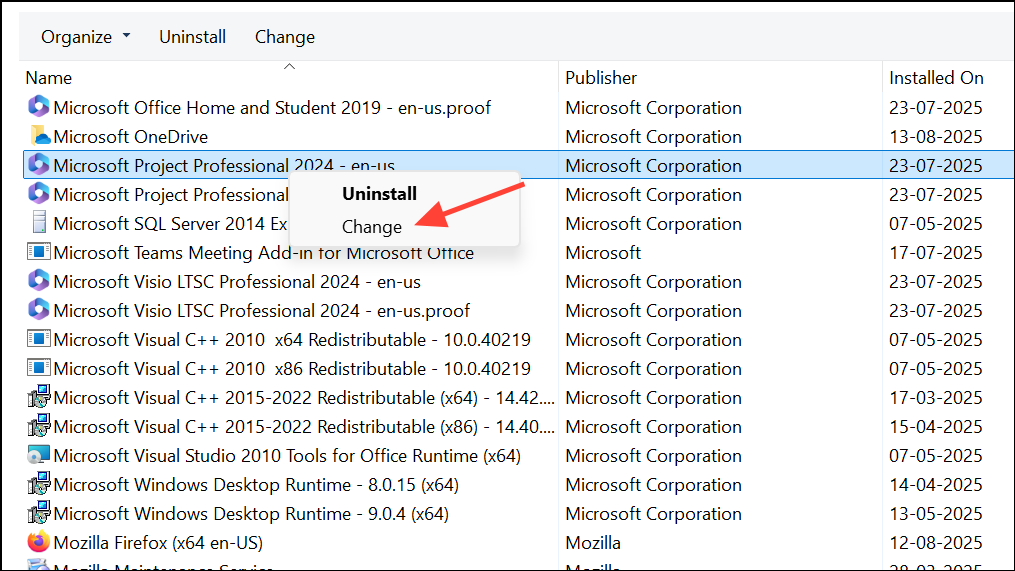The image size is (1015, 571).
Task: Sort by the Installed On column
Action: point(936,78)
